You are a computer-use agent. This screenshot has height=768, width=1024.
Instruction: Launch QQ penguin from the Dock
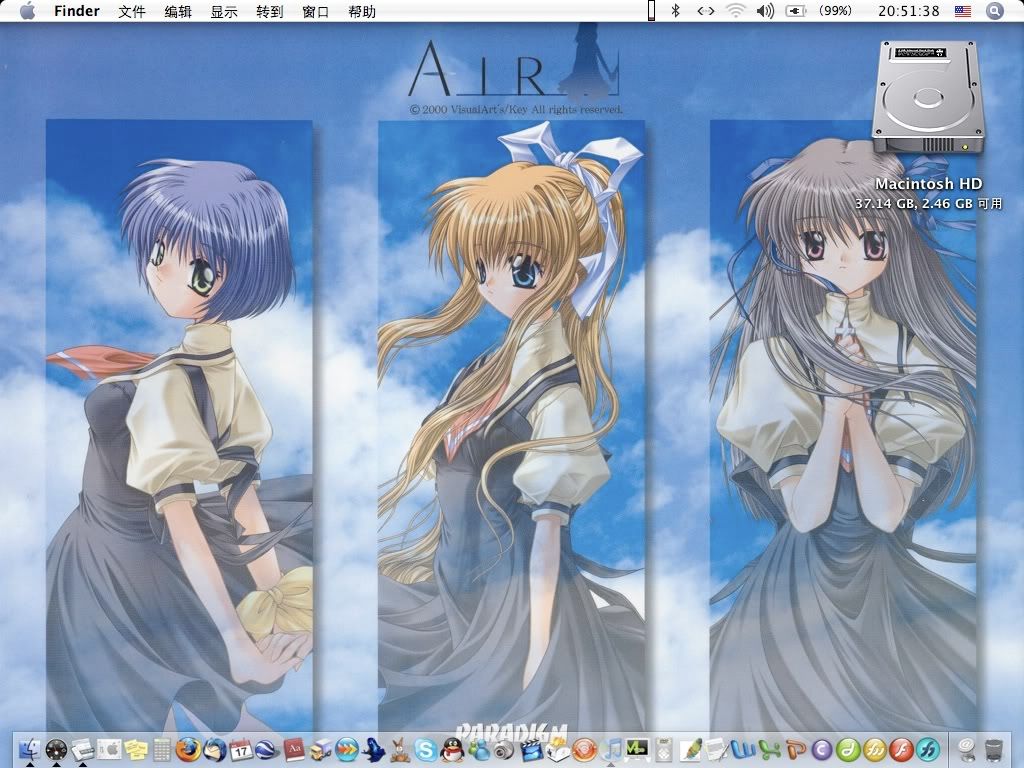pyautogui.click(x=452, y=749)
